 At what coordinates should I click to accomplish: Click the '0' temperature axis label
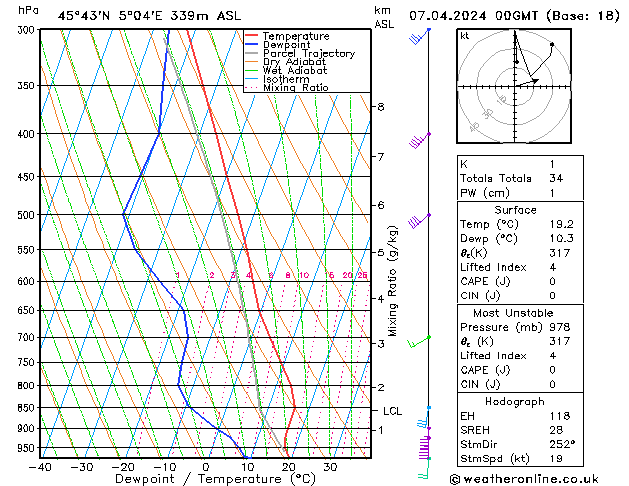pyautogui.click(x=206, y=467)
